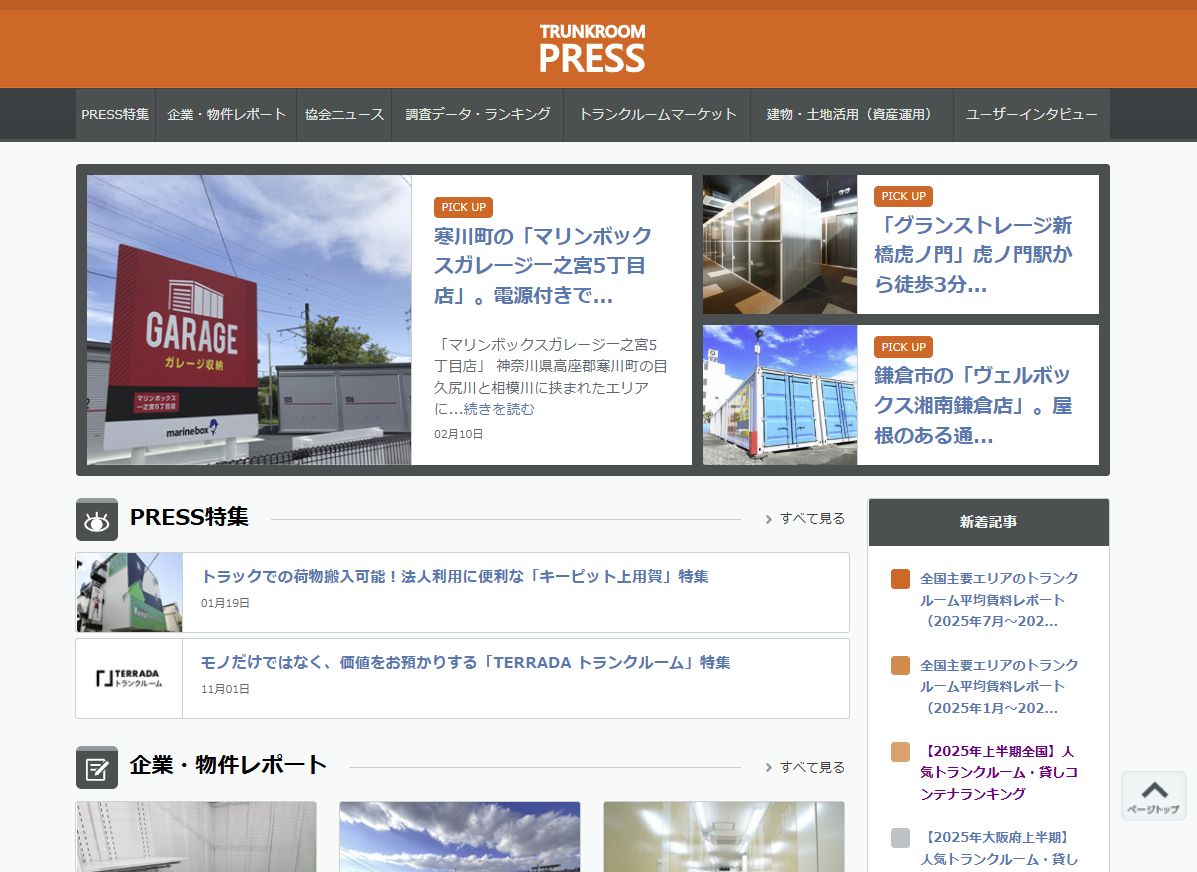Open the 企業・物件レポート navigation menu item
1197x872 pixels.
click(226, 115)
